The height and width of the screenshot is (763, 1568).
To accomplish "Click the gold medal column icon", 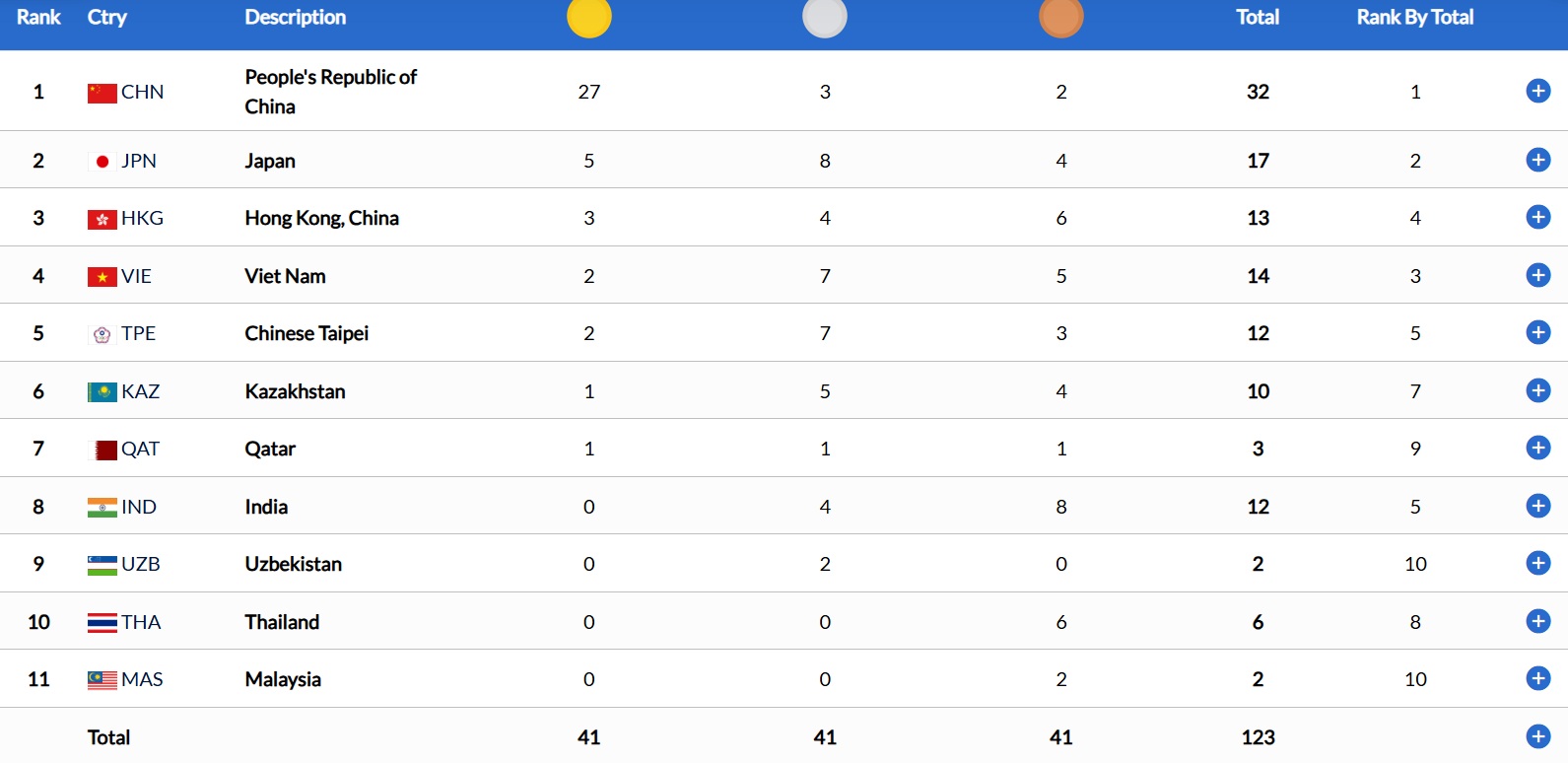I will pyautogui.click(x=589, y=18).
